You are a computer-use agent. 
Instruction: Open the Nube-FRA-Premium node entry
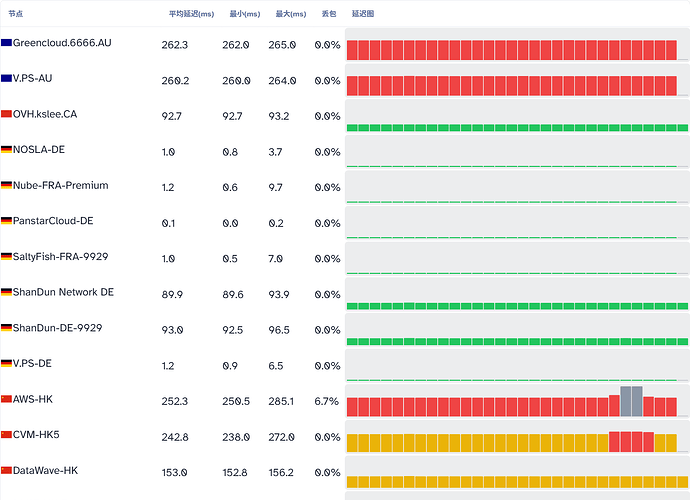60,185
